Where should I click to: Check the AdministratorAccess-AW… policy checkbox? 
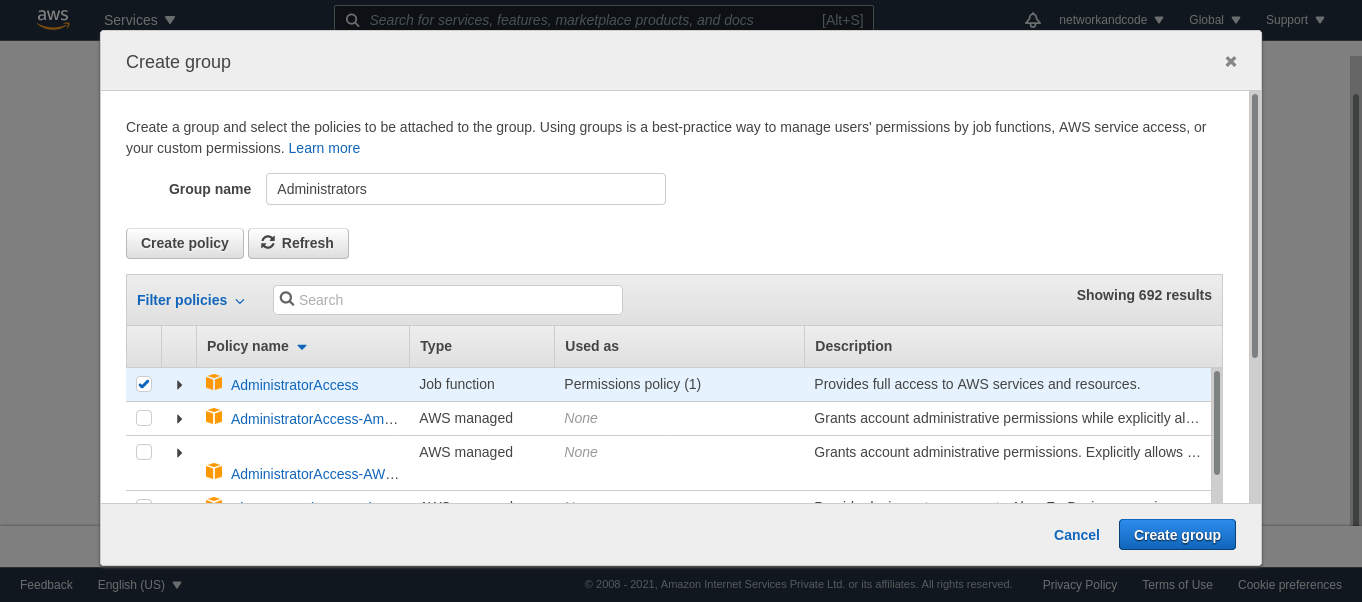144,452
